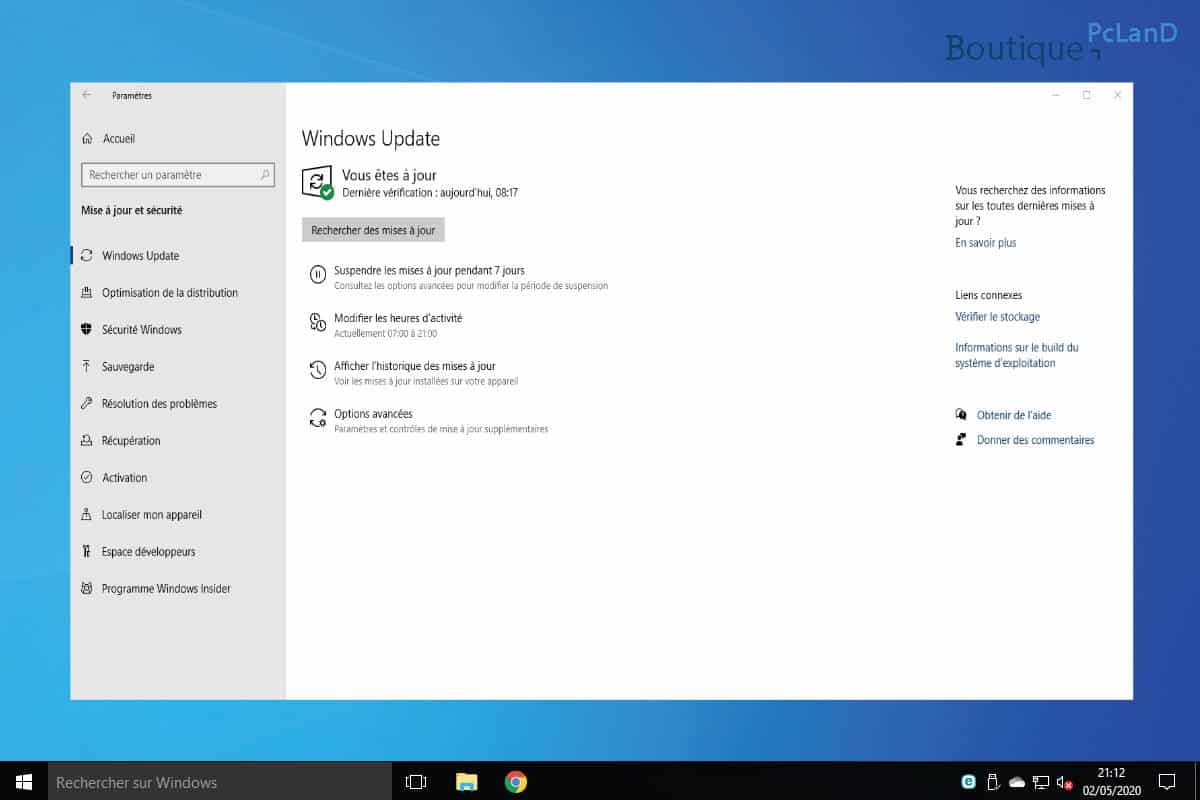
Task: Click the 'Rechercher un paramètre' search field
Action: pyautogui.click(x=177, y=175)
